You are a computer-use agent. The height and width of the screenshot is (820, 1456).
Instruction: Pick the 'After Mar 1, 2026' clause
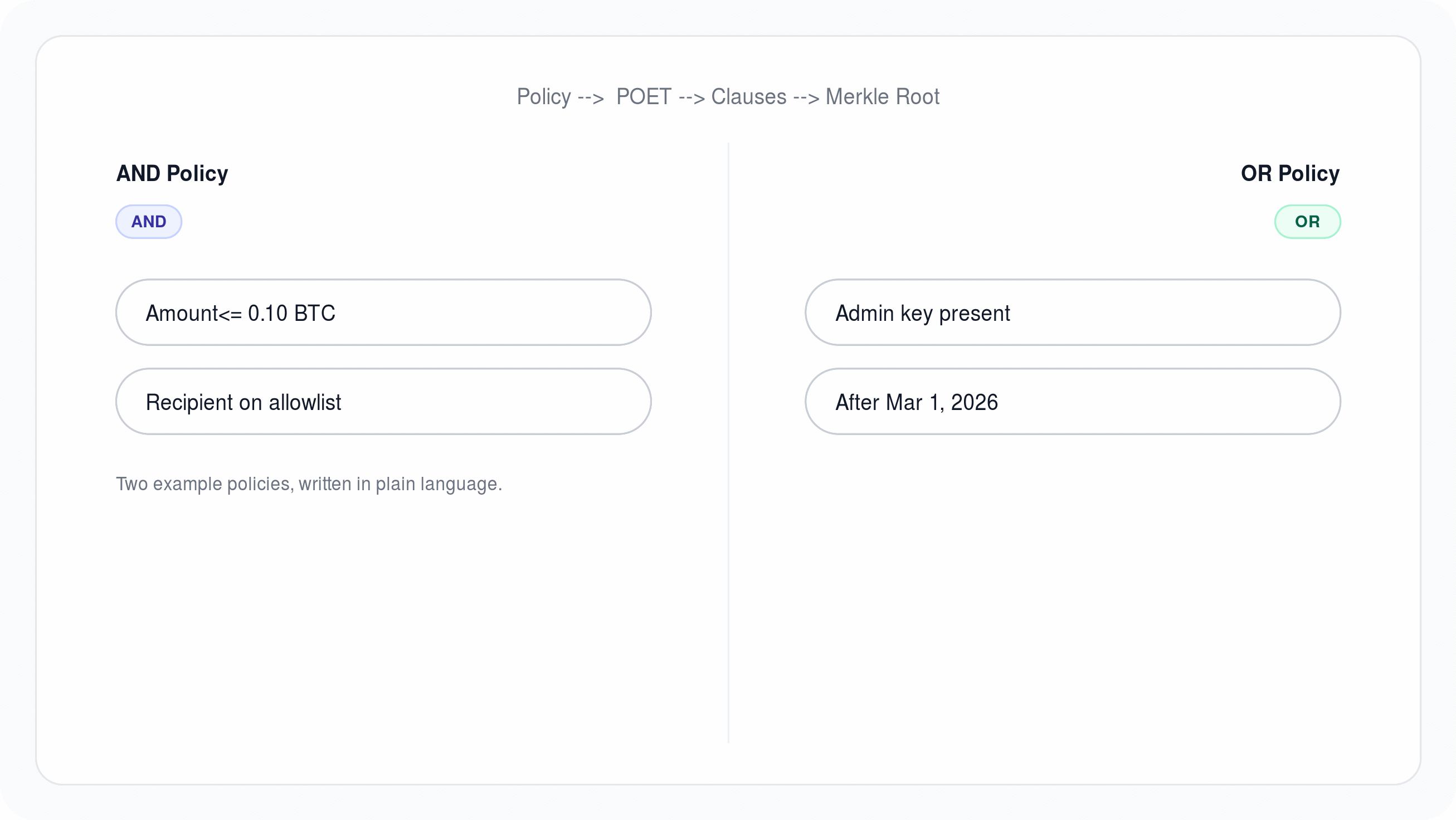click(1072, 402)
